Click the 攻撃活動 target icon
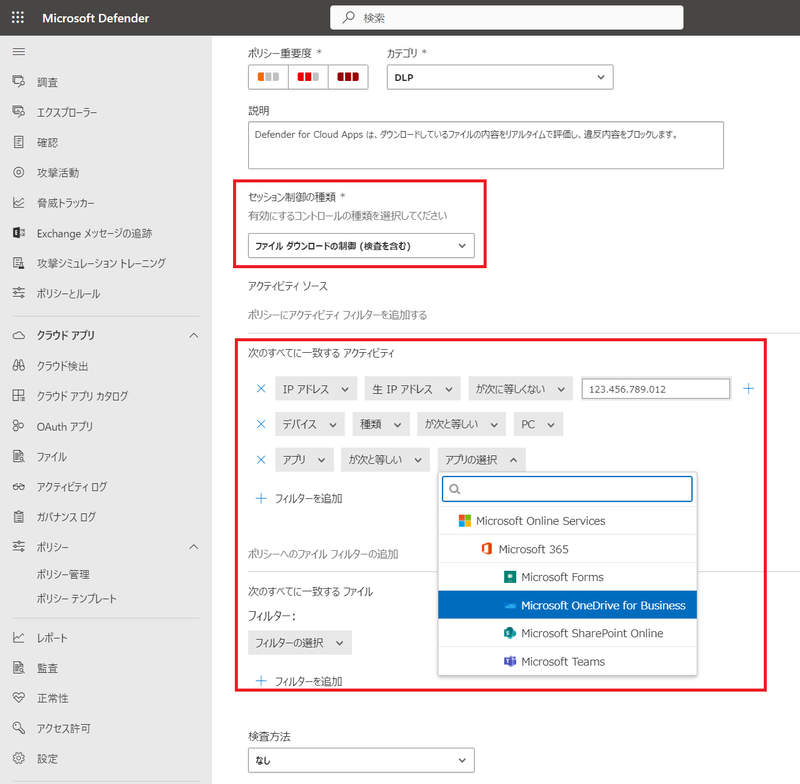800x784 pixels. tap(19, 172)
